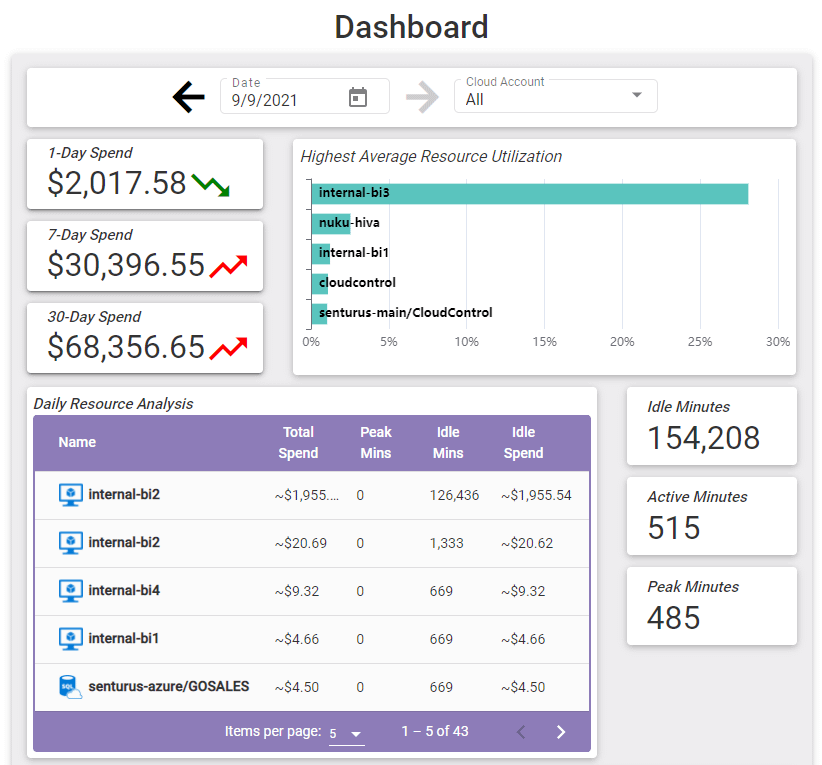Click VM icon in internal-bi1 table row
822x765 pixels.
[70, 639]
